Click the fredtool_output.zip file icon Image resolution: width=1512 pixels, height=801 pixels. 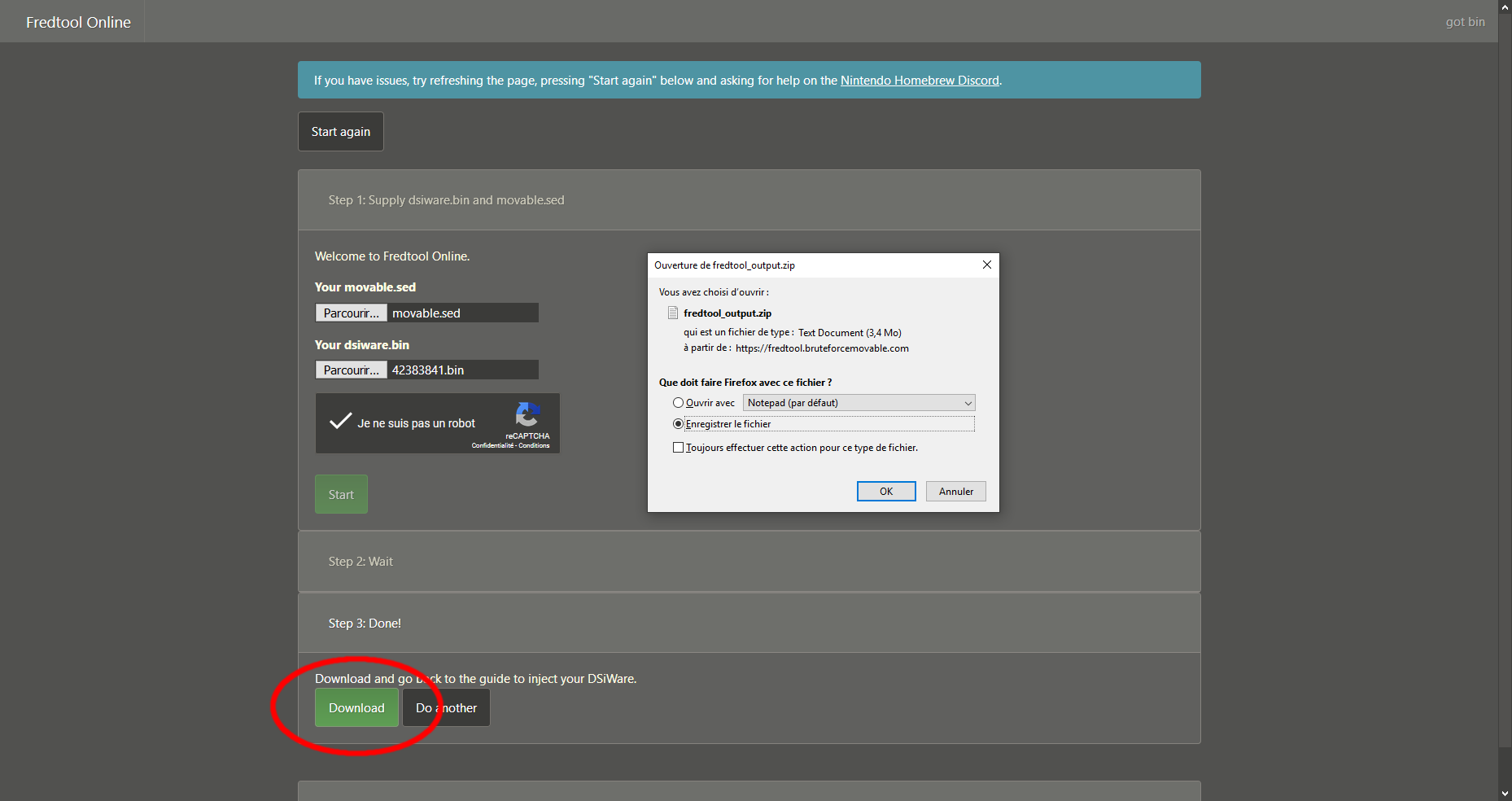click(x=673, y=313)
